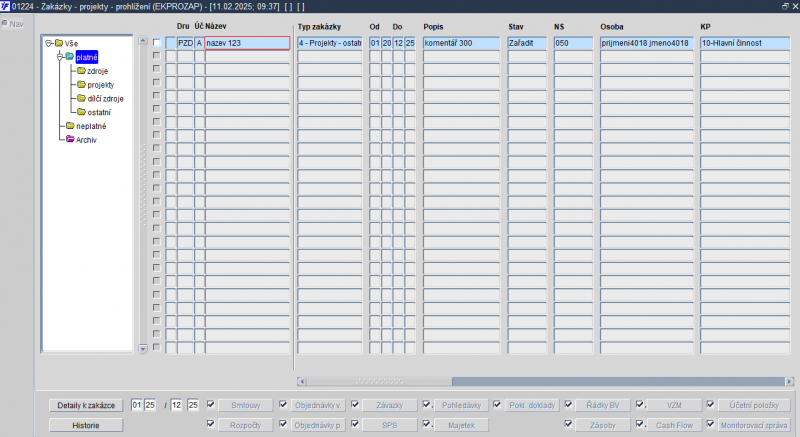Screen dimensions: 800x437
Task: Click the Cash Flow button
Action: (674, 425)
